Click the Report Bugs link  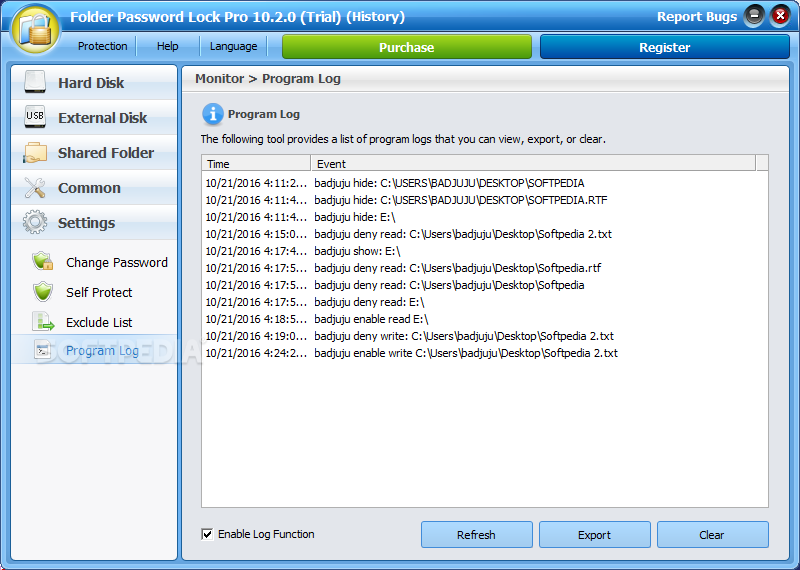pyautogui.click(x=696, y=17)
